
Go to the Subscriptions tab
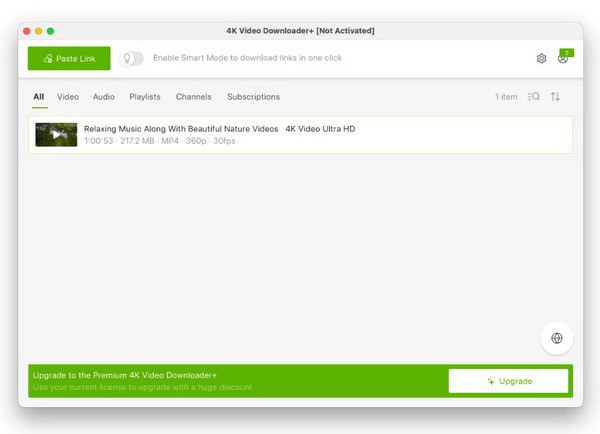(253, 97)
